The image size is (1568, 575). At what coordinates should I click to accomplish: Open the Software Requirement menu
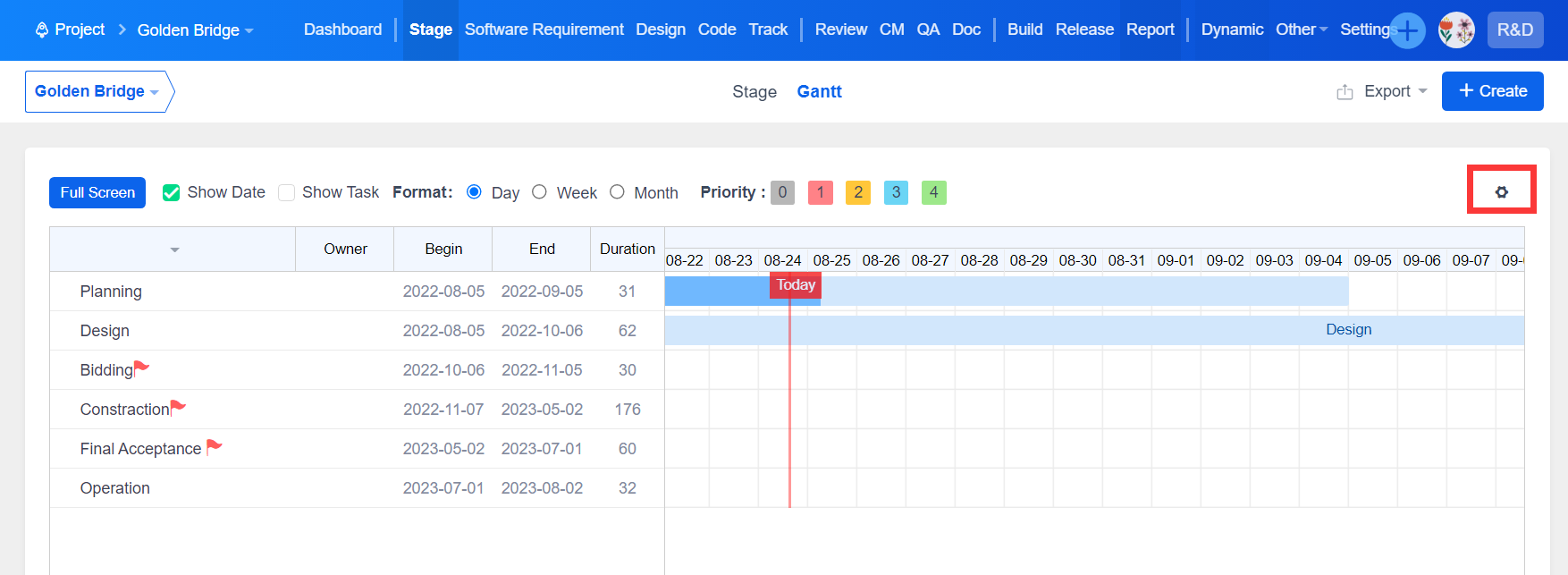tap(544, 30)
